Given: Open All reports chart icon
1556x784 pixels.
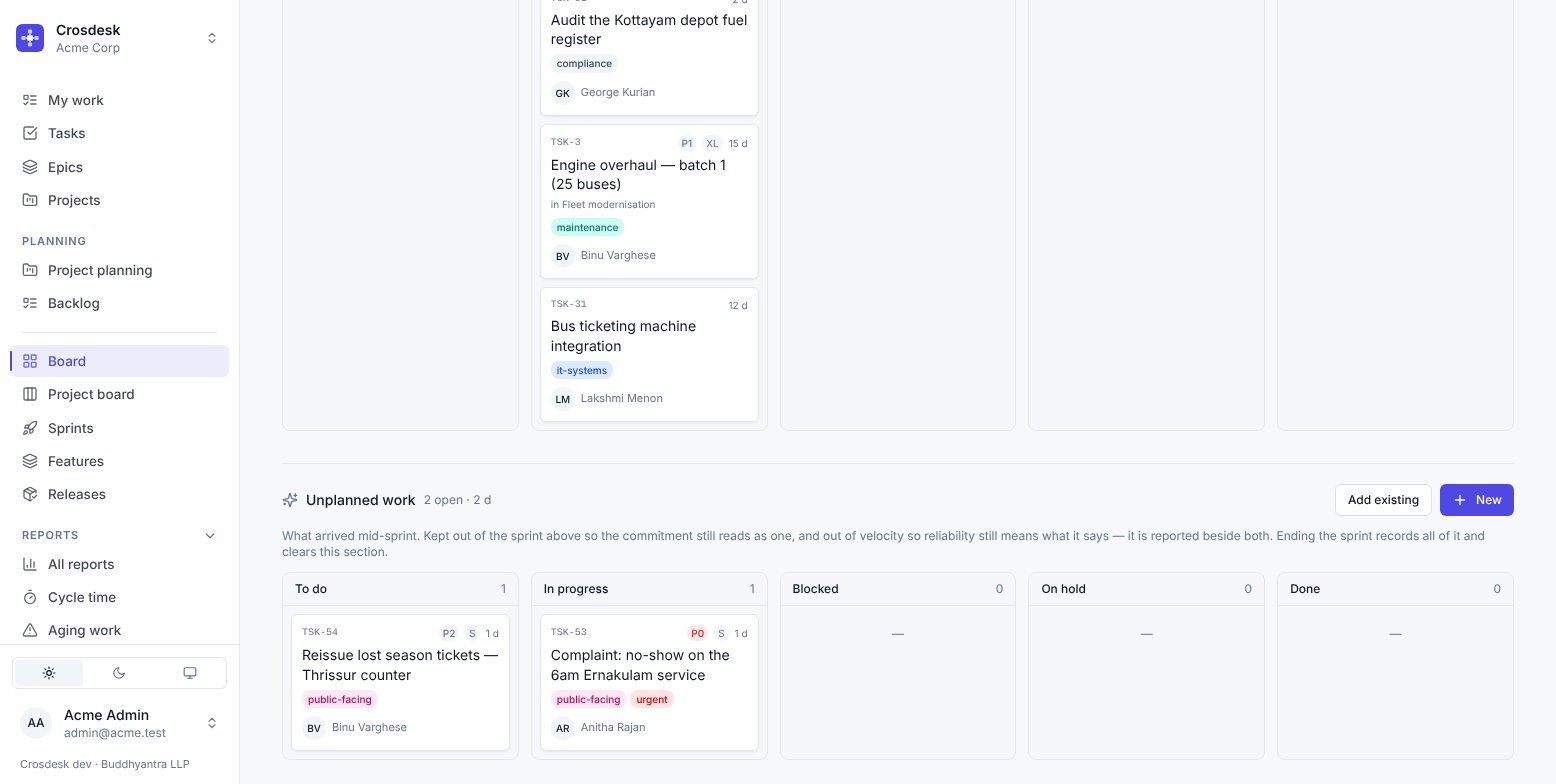Looking at the screenshot, I should click(30, 564).
